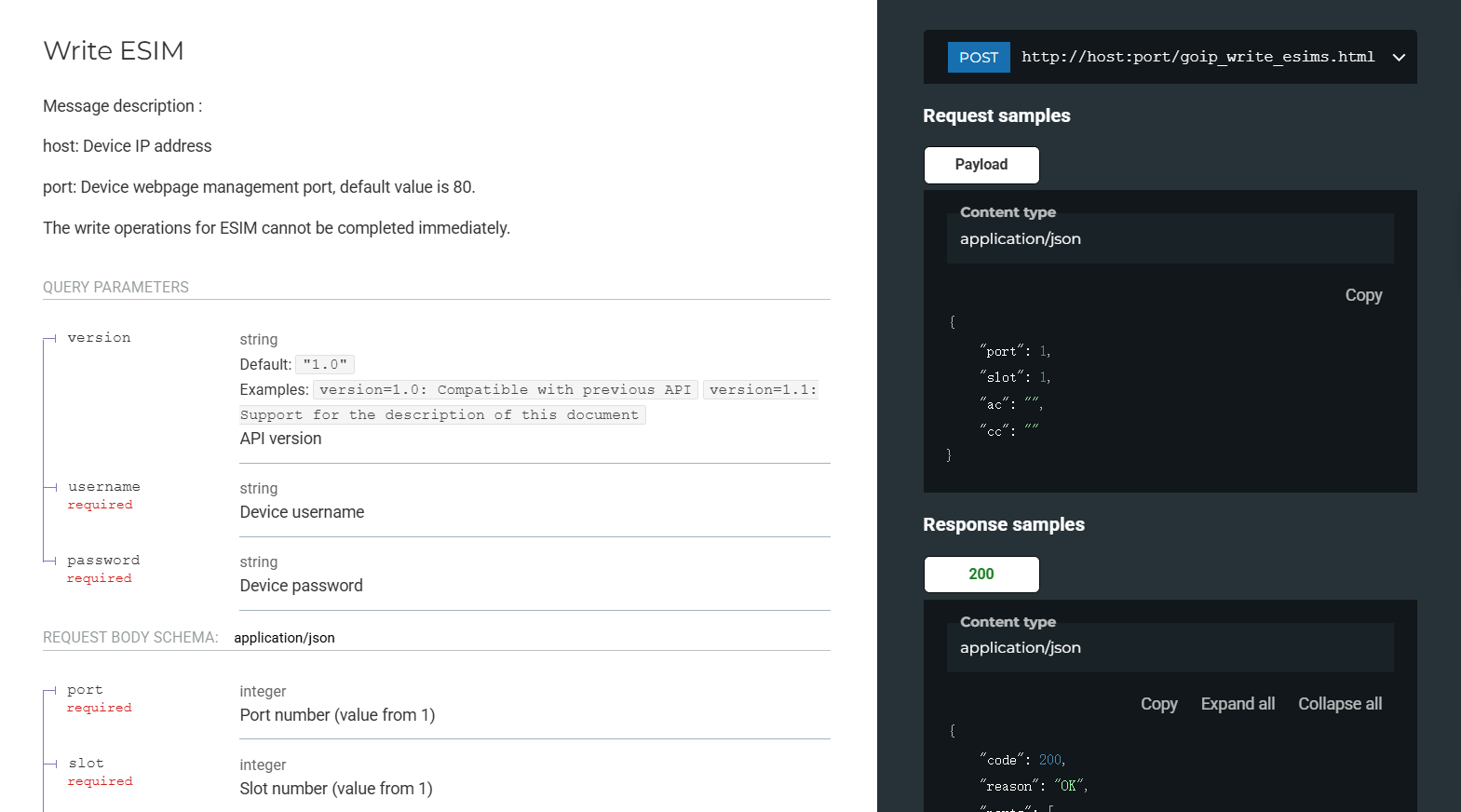The height and width of the screenshot is (812, 1461).
Task: Click the username query parameter name
Action: 103,487
